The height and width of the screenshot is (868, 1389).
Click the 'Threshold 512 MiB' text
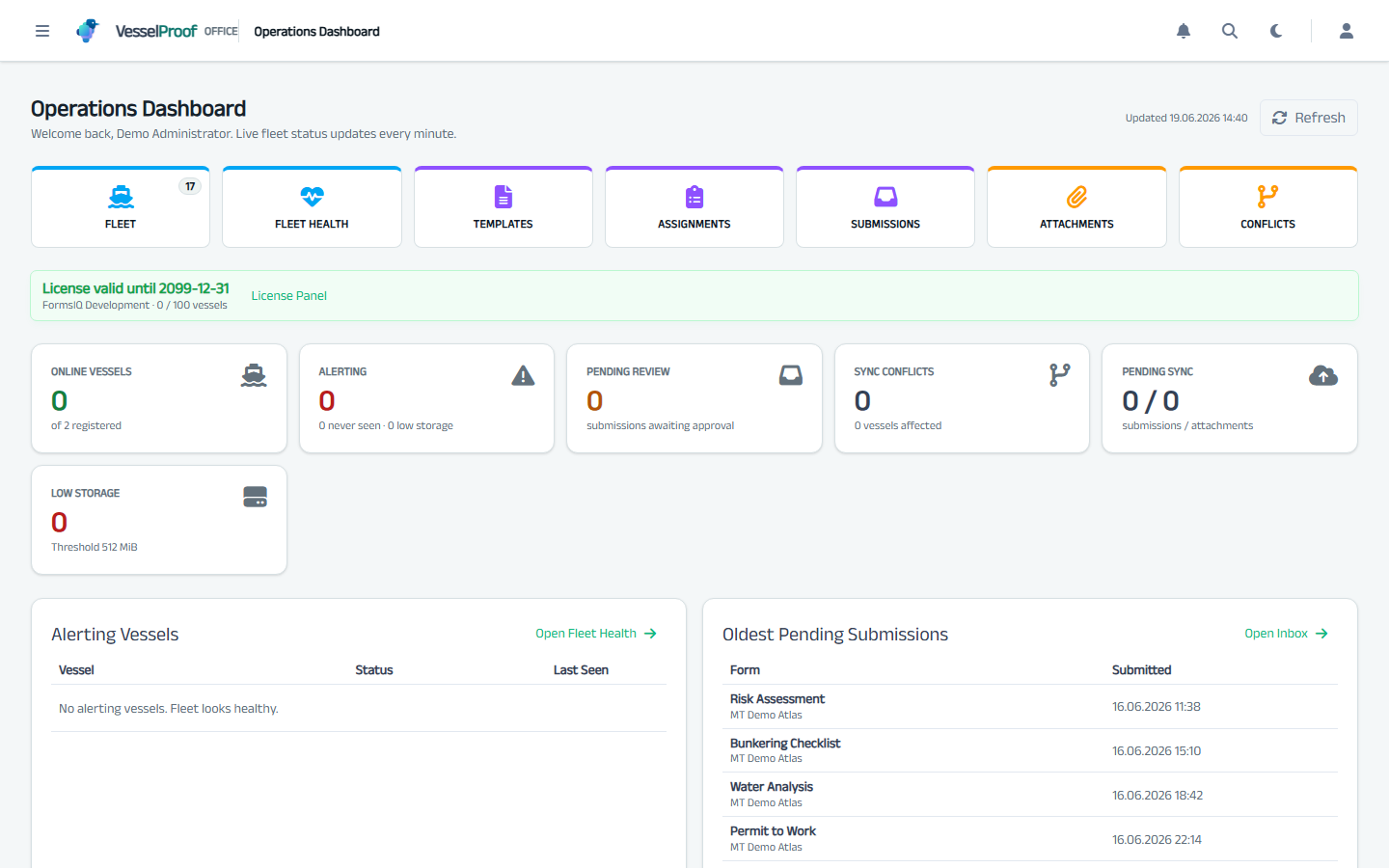coord(95,547)
